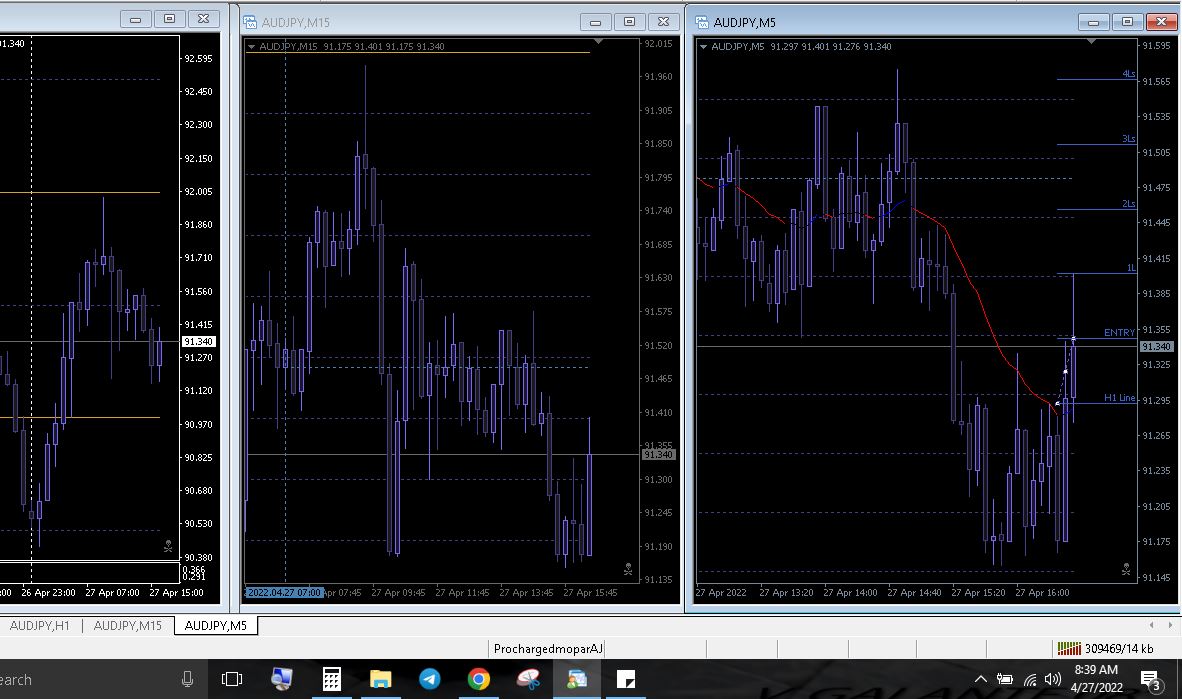
Task: Switch to the AUDJPY,H1 chart tab
Action: click(x=40, y=626)
